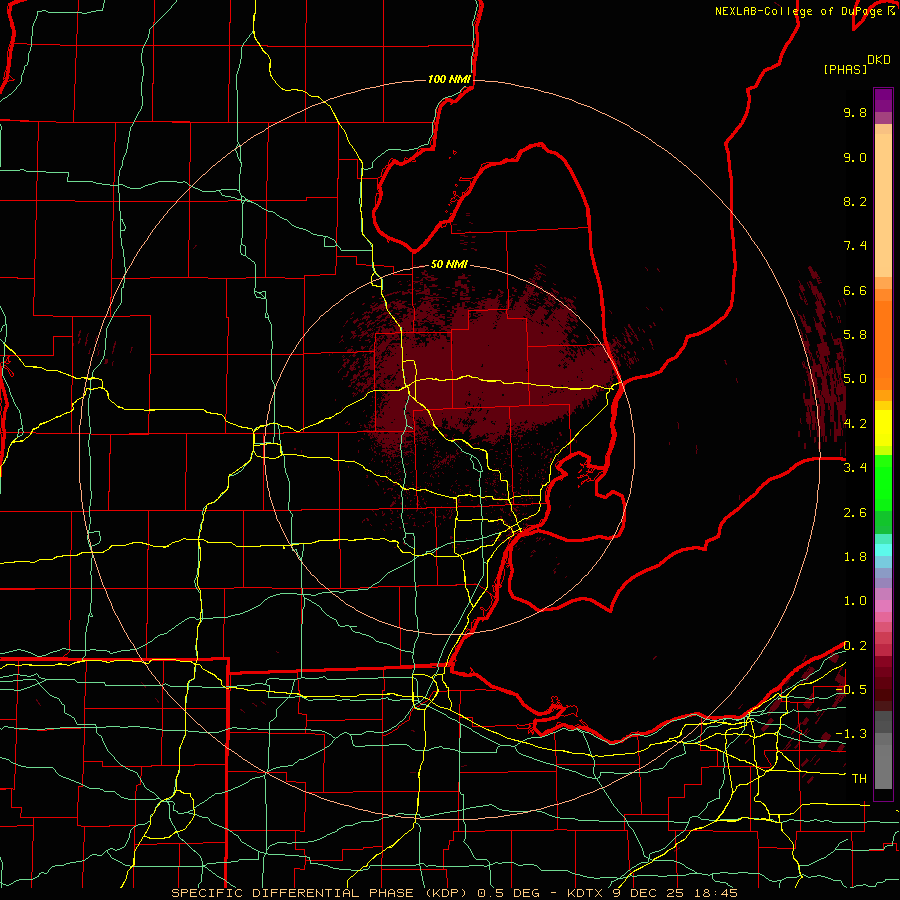Pick the bright green segment of color bar
This screenshot has width=900, height=900.
pyautogui.click(x=883, y=483)
